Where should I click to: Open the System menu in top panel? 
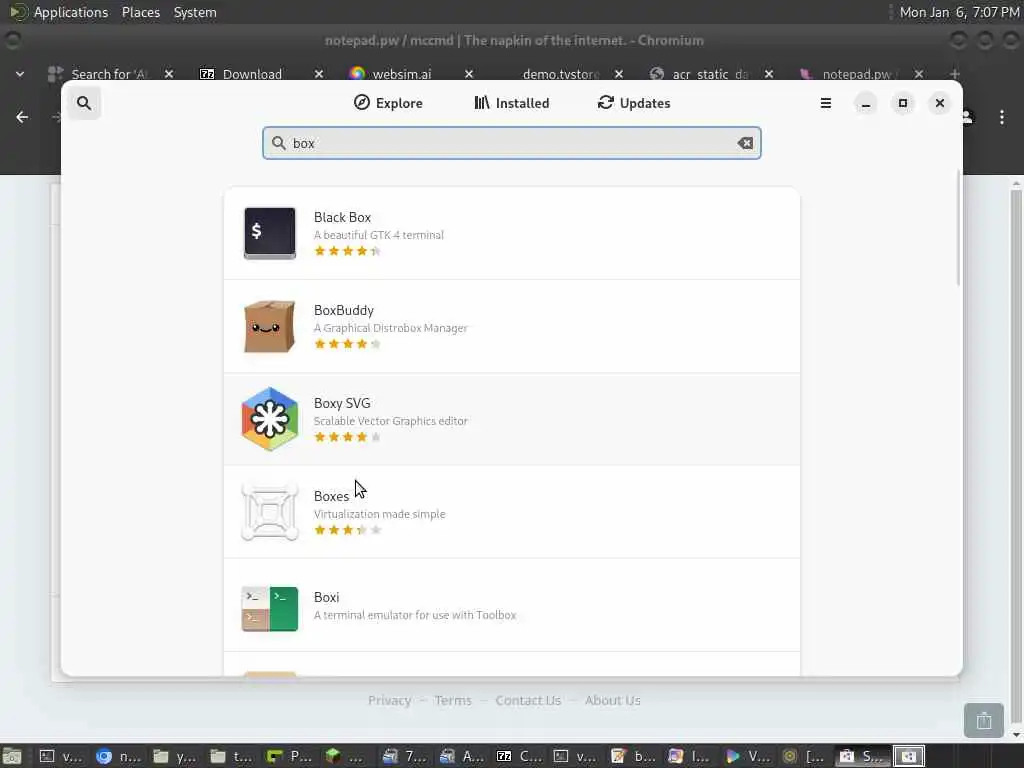pos(195,12)
